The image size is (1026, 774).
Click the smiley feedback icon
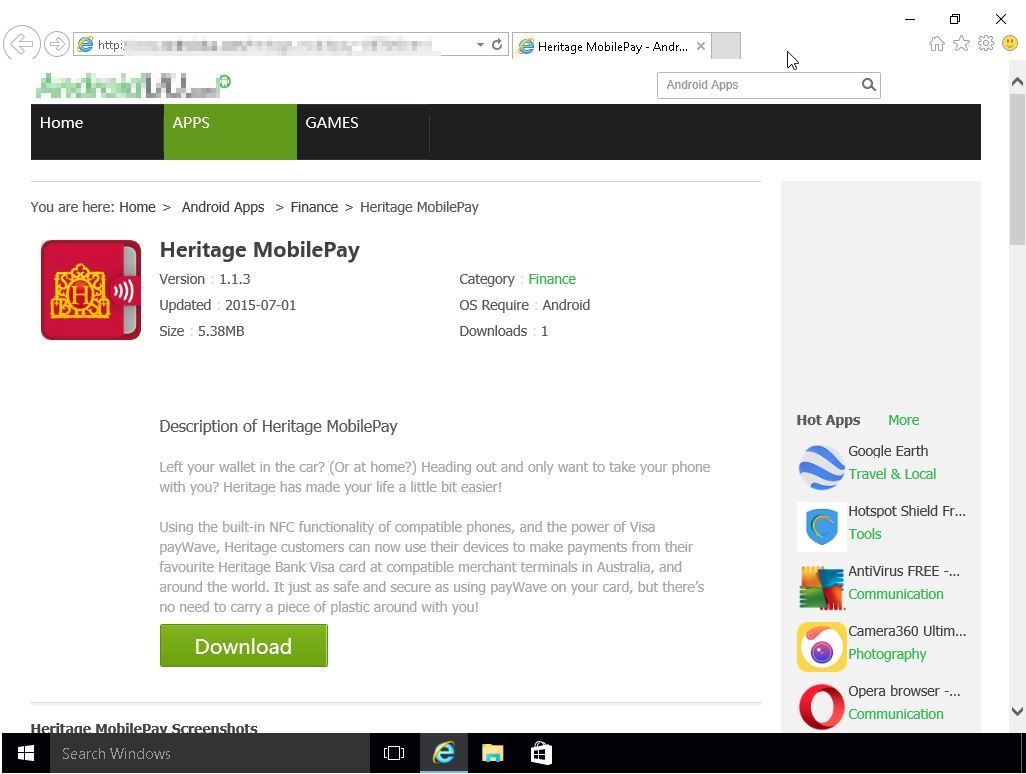1010,44
